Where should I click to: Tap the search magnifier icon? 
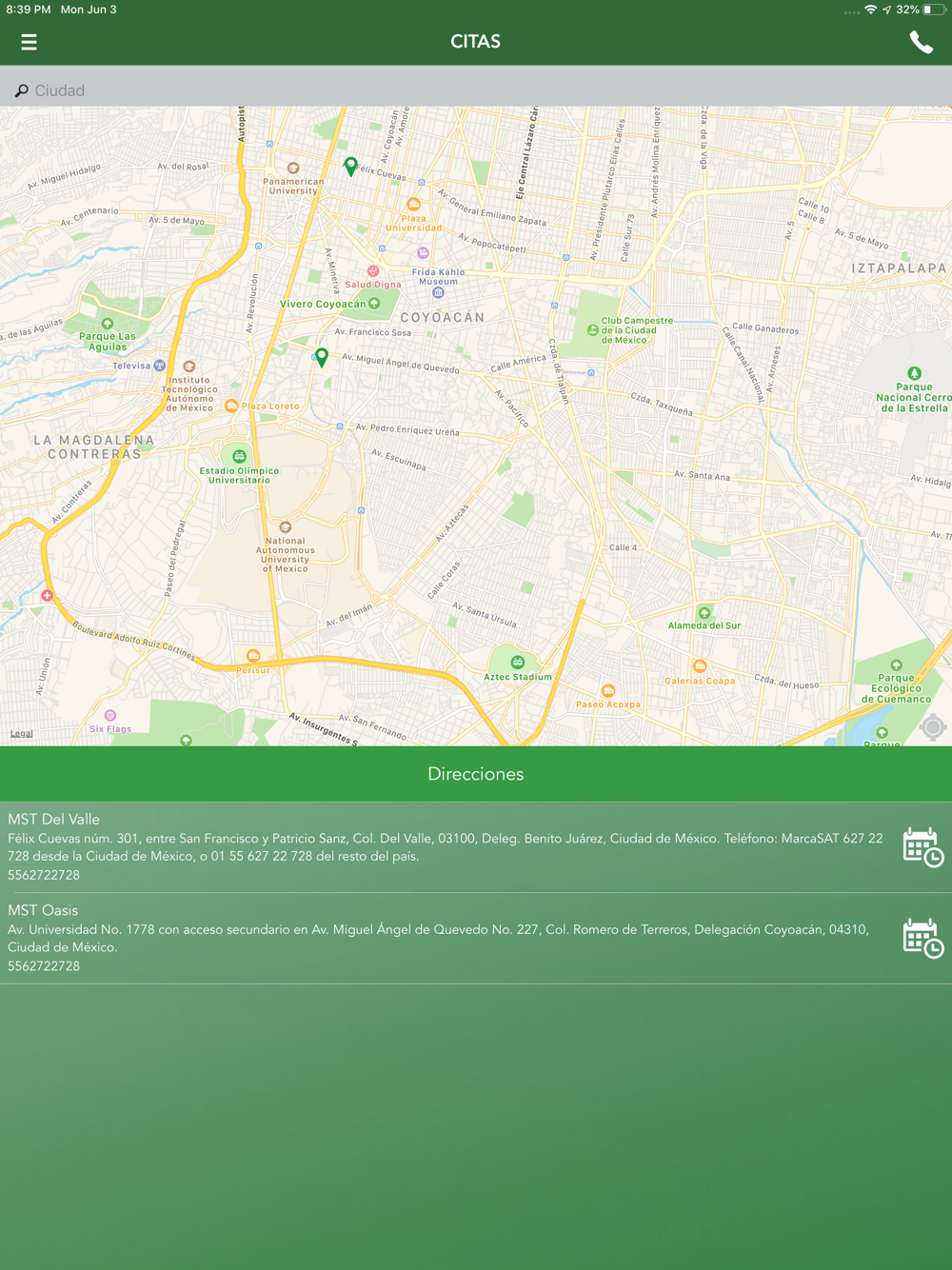(x=21, y=90)
